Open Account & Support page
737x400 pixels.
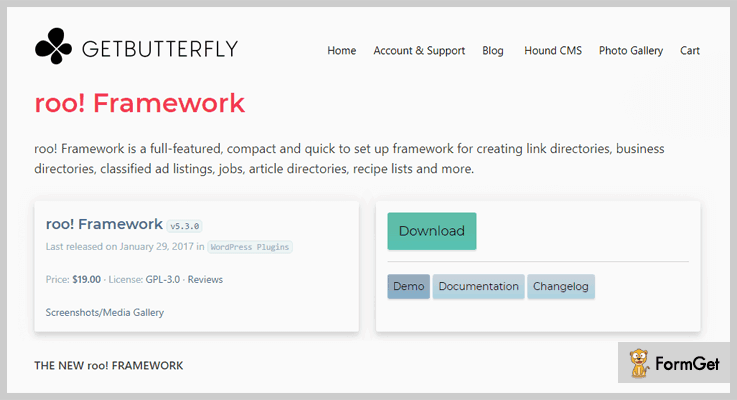click(x=419, y=50)
